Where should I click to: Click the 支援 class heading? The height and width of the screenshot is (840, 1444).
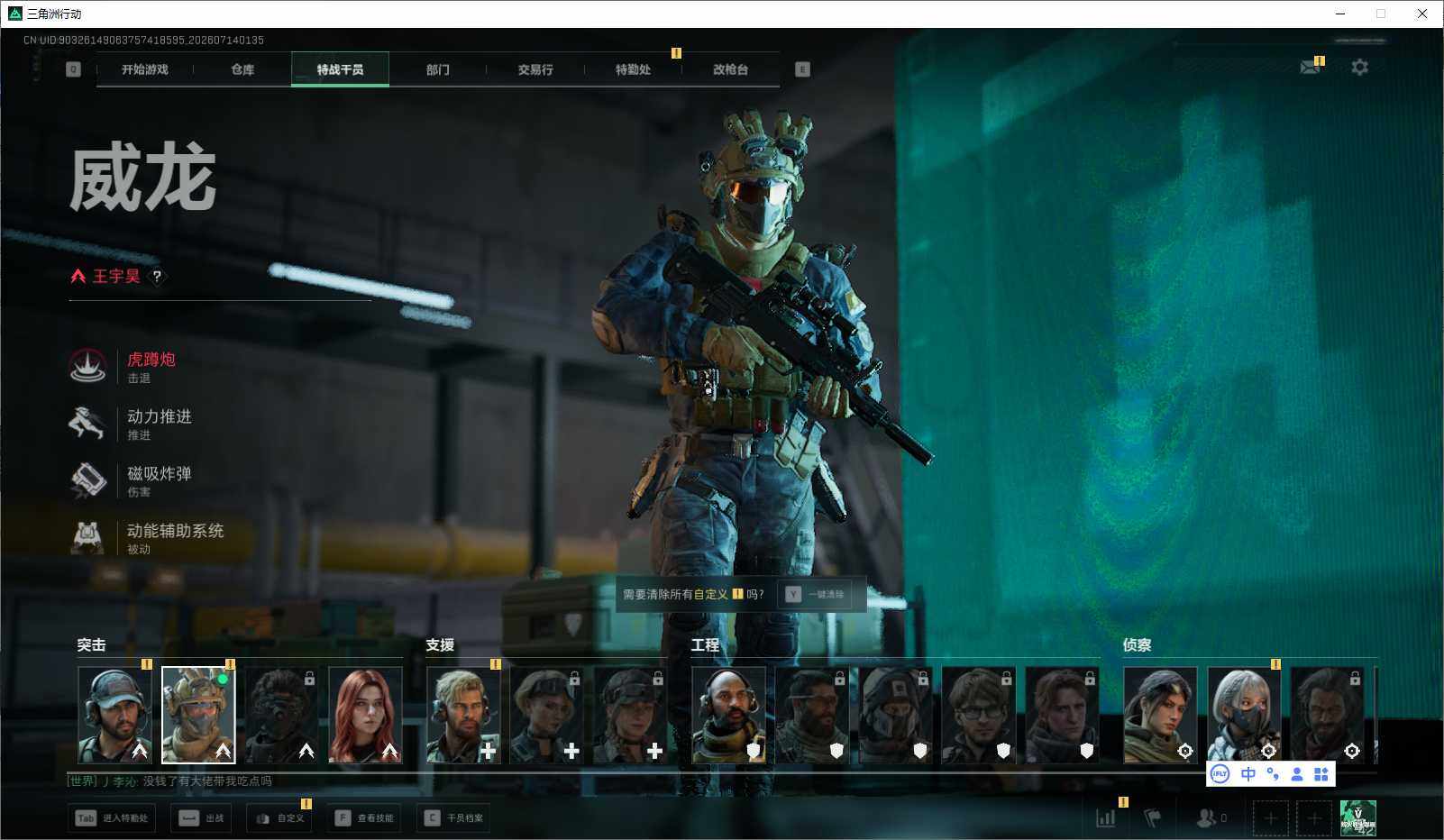click(x=440, y=645)
